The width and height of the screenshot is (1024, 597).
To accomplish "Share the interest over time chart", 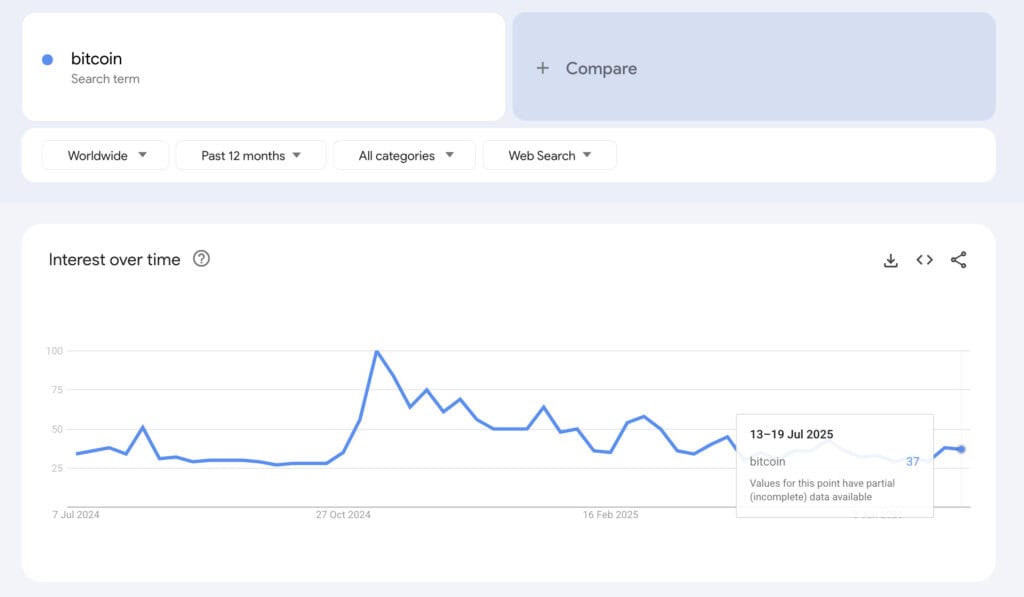I will [x=958, y=260].
